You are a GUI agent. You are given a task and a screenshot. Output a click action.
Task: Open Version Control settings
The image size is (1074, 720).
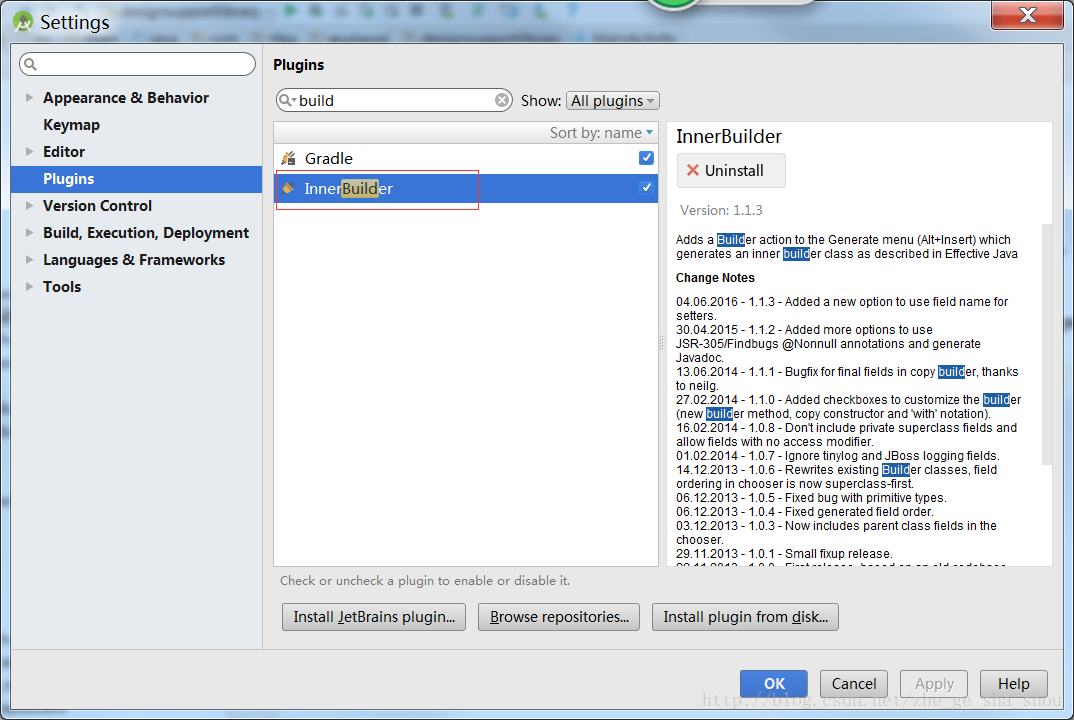[97, 206]
